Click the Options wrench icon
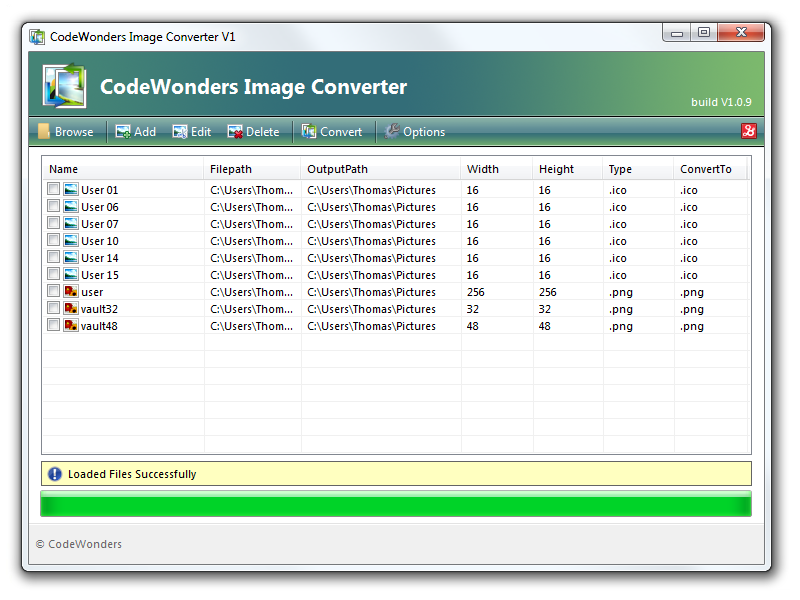The width and height of the screenshot is (800, 600). pyautogui.click(x=392, y=131)
